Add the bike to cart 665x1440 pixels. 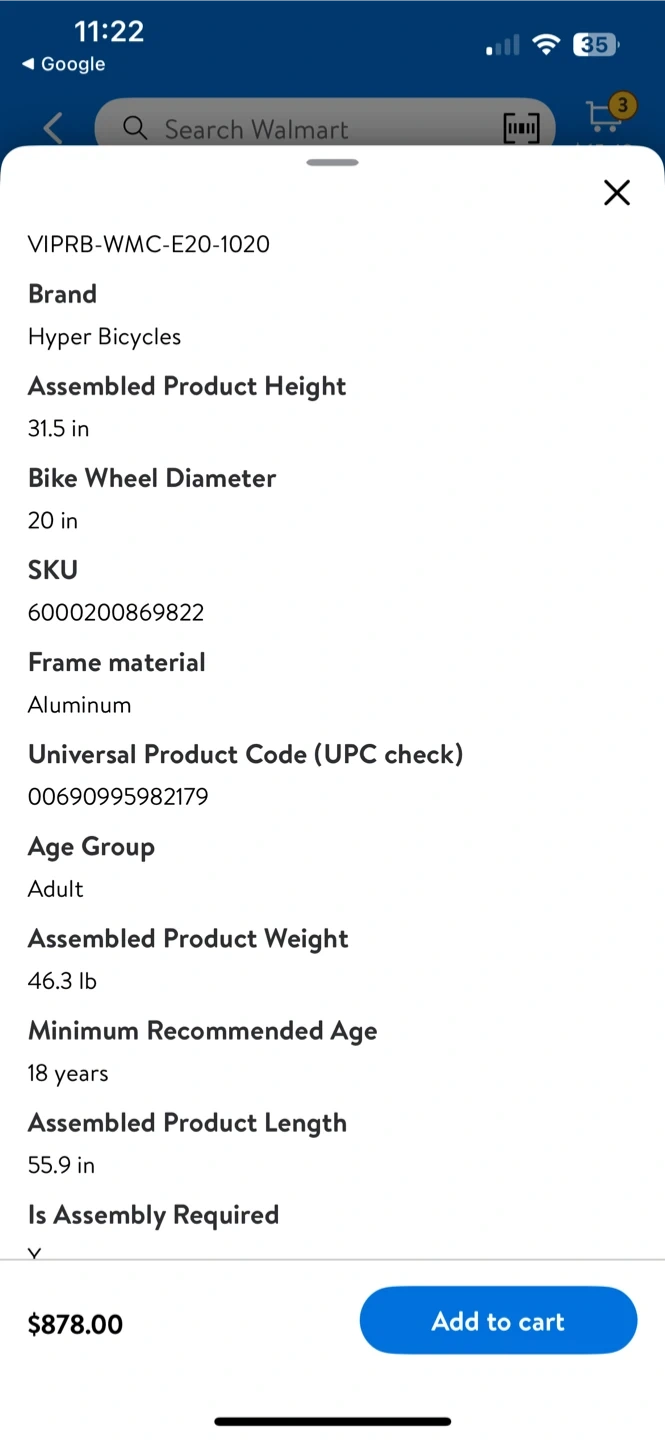[x=498, y=1321]
